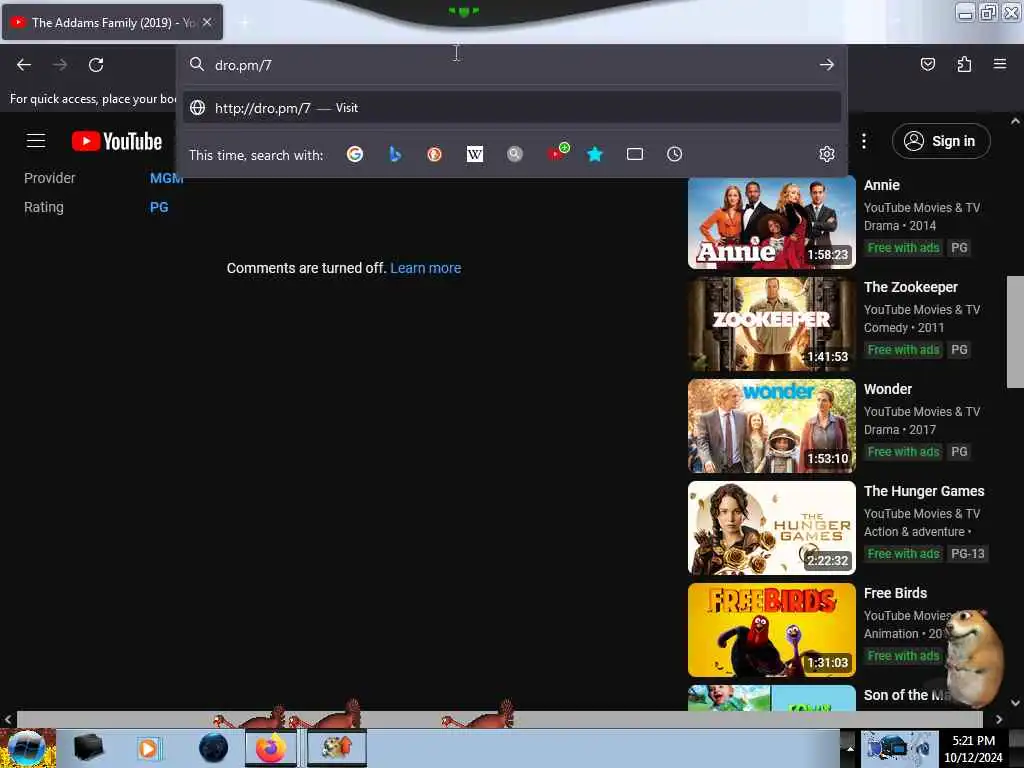Search this time with Bing
Viewport: 1024px width, 768px height.
(x=394, y=154)
